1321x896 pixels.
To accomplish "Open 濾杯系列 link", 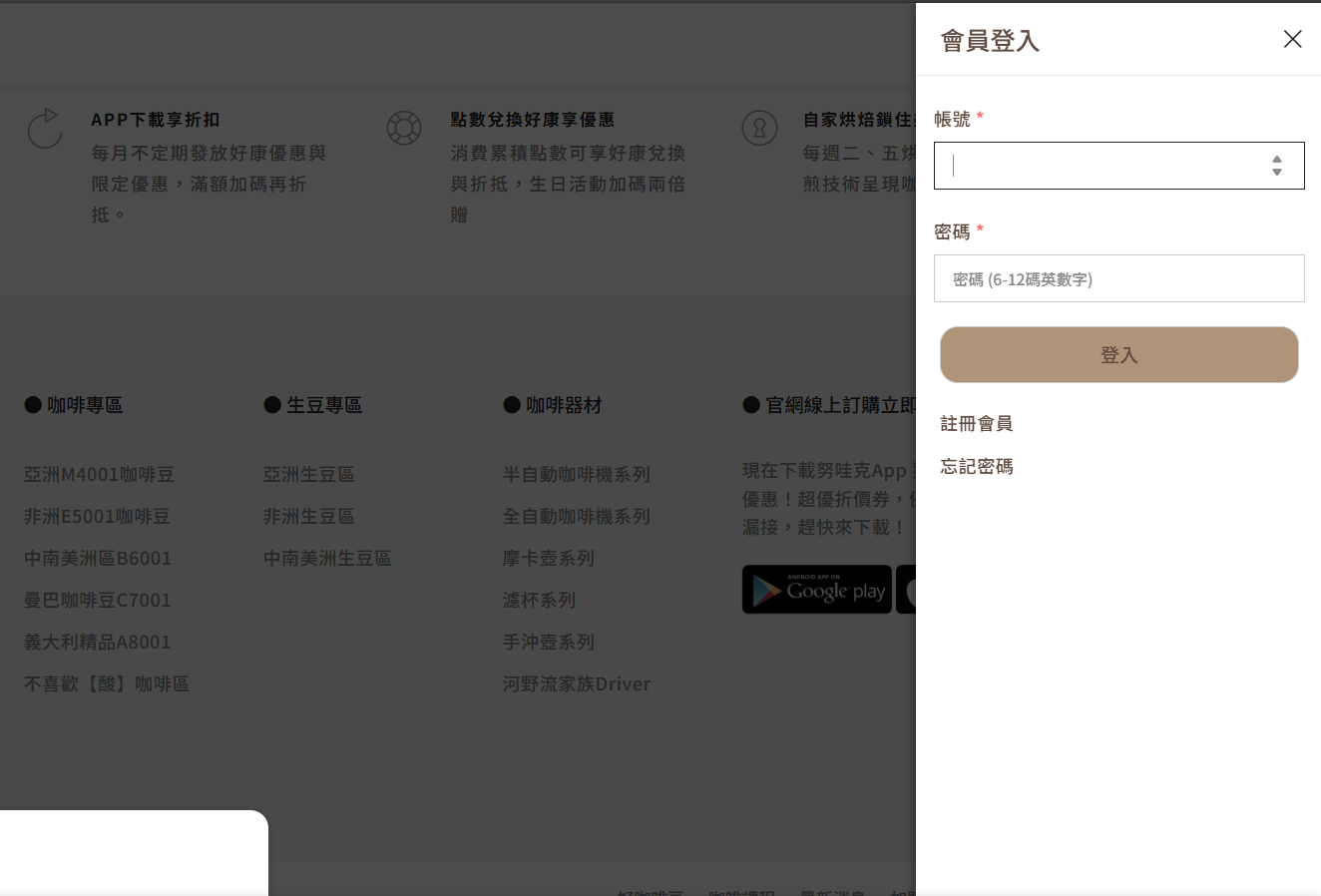I will [540, 600].
